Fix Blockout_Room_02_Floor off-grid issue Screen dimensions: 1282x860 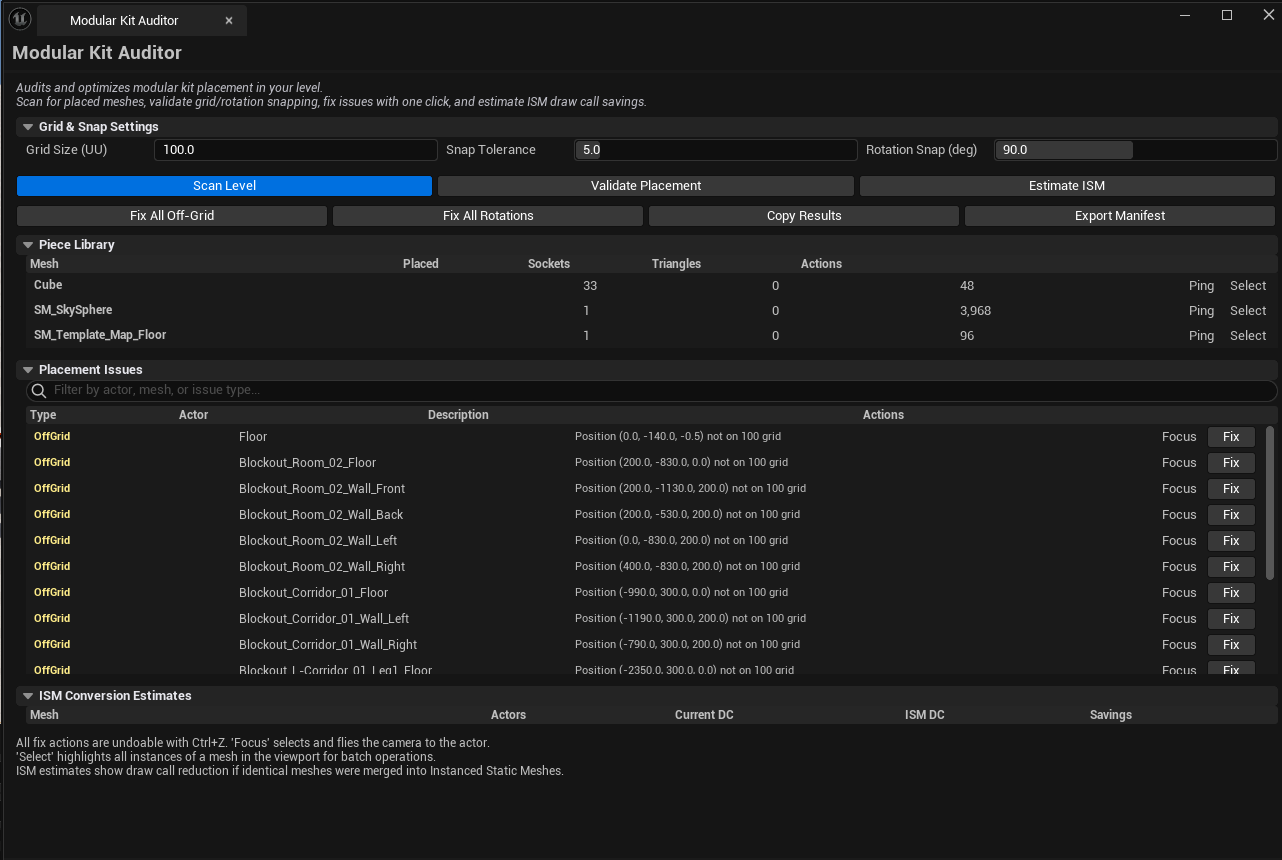[1231, 463]
